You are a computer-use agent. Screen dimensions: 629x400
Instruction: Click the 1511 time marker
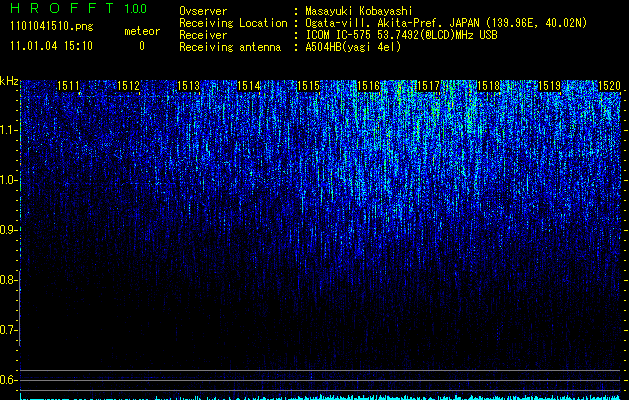pos(68,85)
